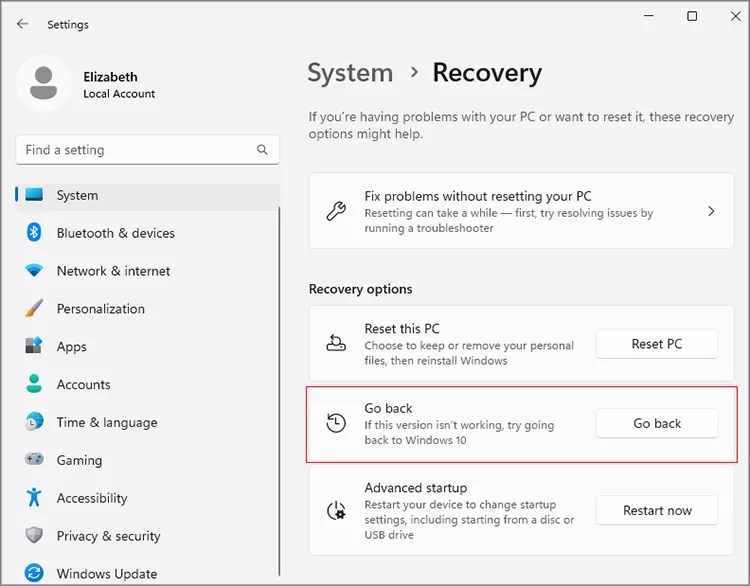Viewport: 750px width, 586px height.
Task: Maximize the Settings window
Action: [x=692, y=16]
